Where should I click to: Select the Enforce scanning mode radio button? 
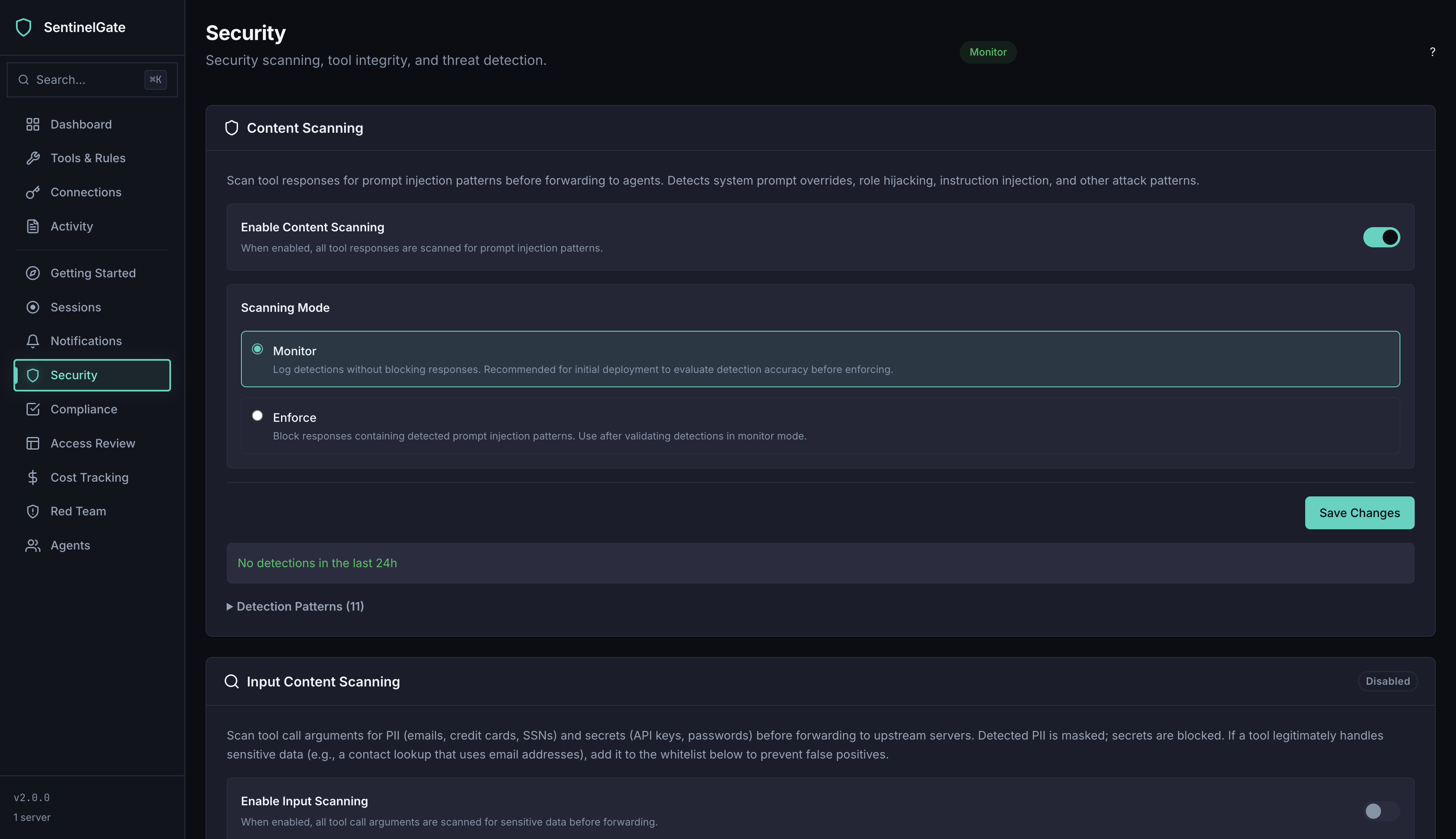pyautogui.click(x=257, y=416)
